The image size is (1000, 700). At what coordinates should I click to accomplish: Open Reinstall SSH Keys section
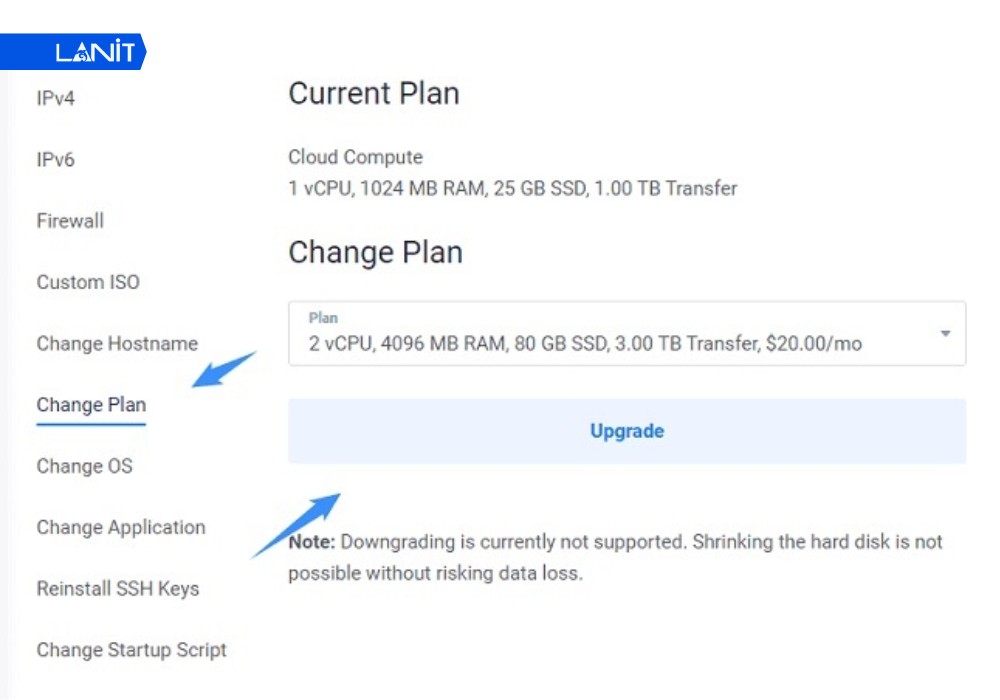point(117,589)
